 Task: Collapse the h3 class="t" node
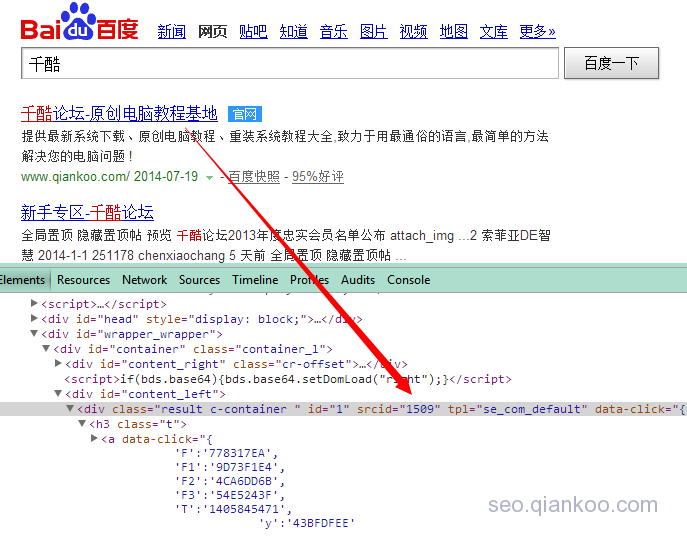82,423
